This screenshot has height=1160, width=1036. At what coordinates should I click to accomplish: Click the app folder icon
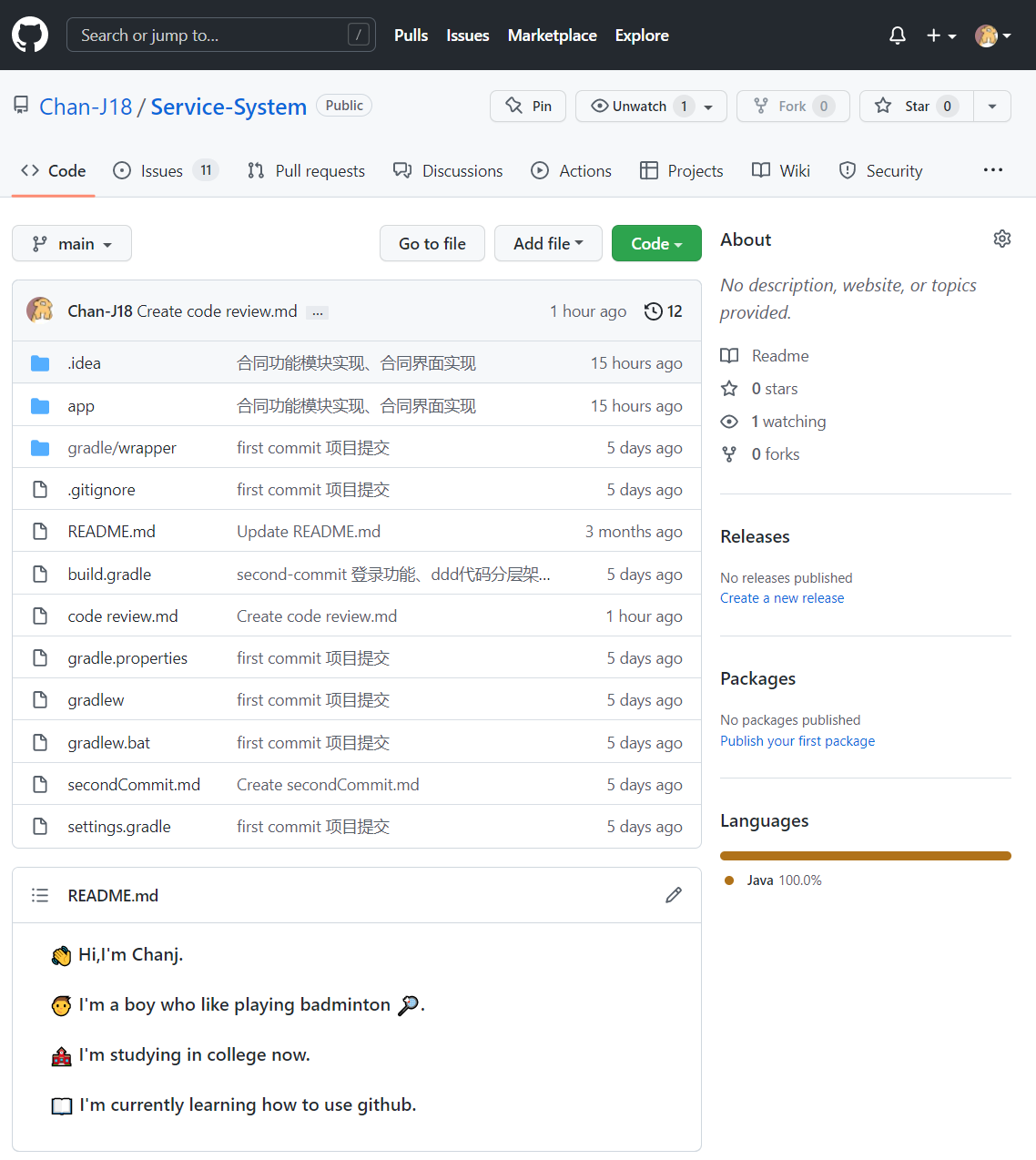[40, 406]
